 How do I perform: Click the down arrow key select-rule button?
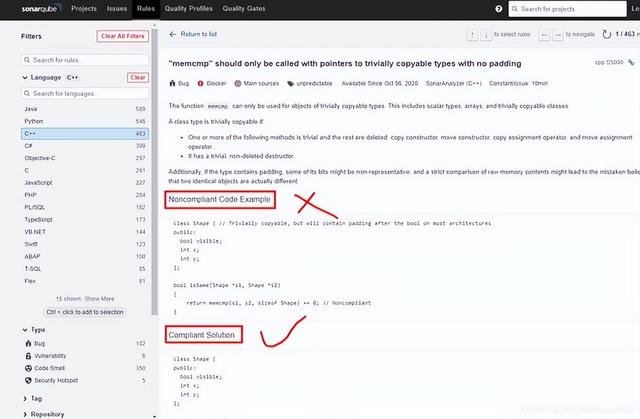click(x=486, y=35)
